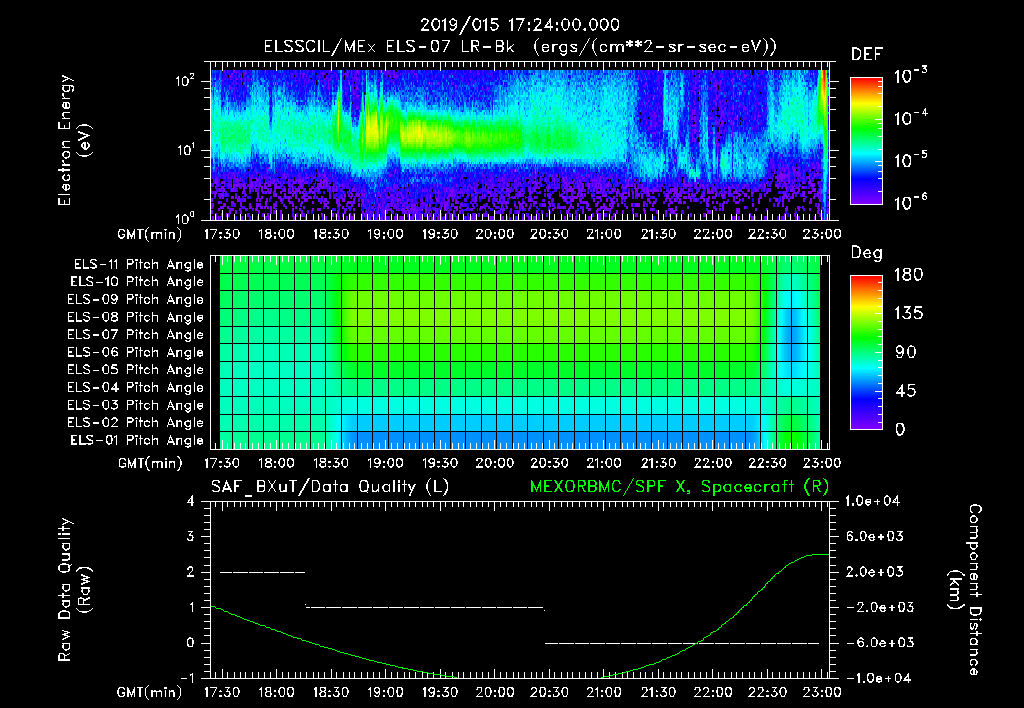Select the 1.0e+04 right-axis value

tap(872, 501)
